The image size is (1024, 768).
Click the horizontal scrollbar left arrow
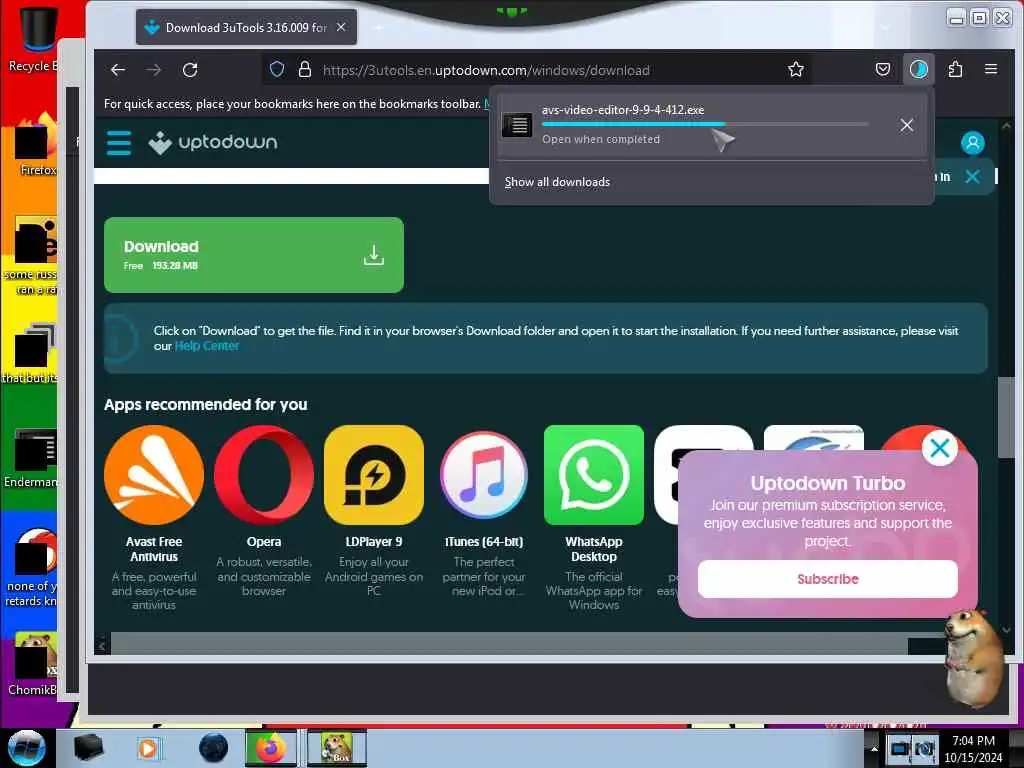pyautogui.click(x=102, y=647)
